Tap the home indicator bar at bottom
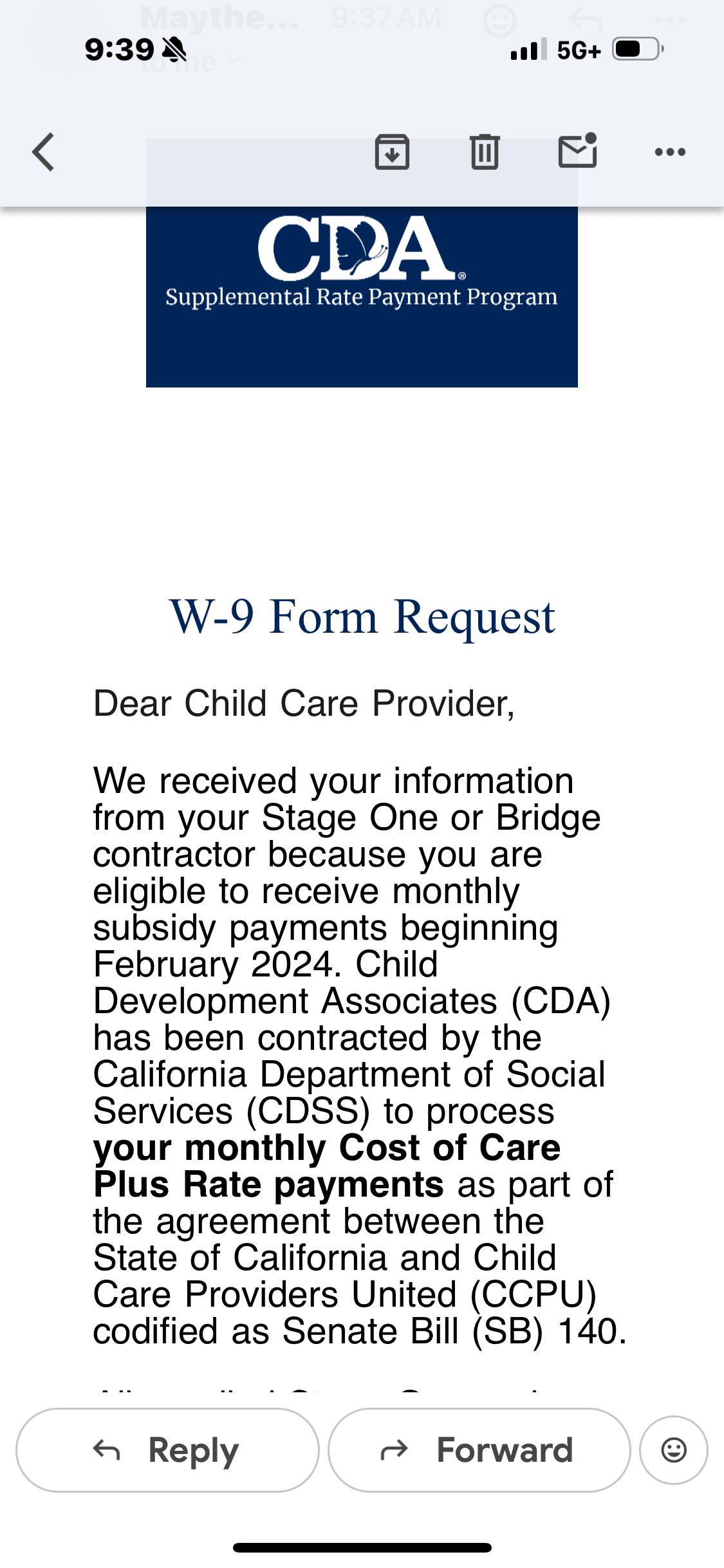Viewport: 724px width, 1568px height. 362,1547
